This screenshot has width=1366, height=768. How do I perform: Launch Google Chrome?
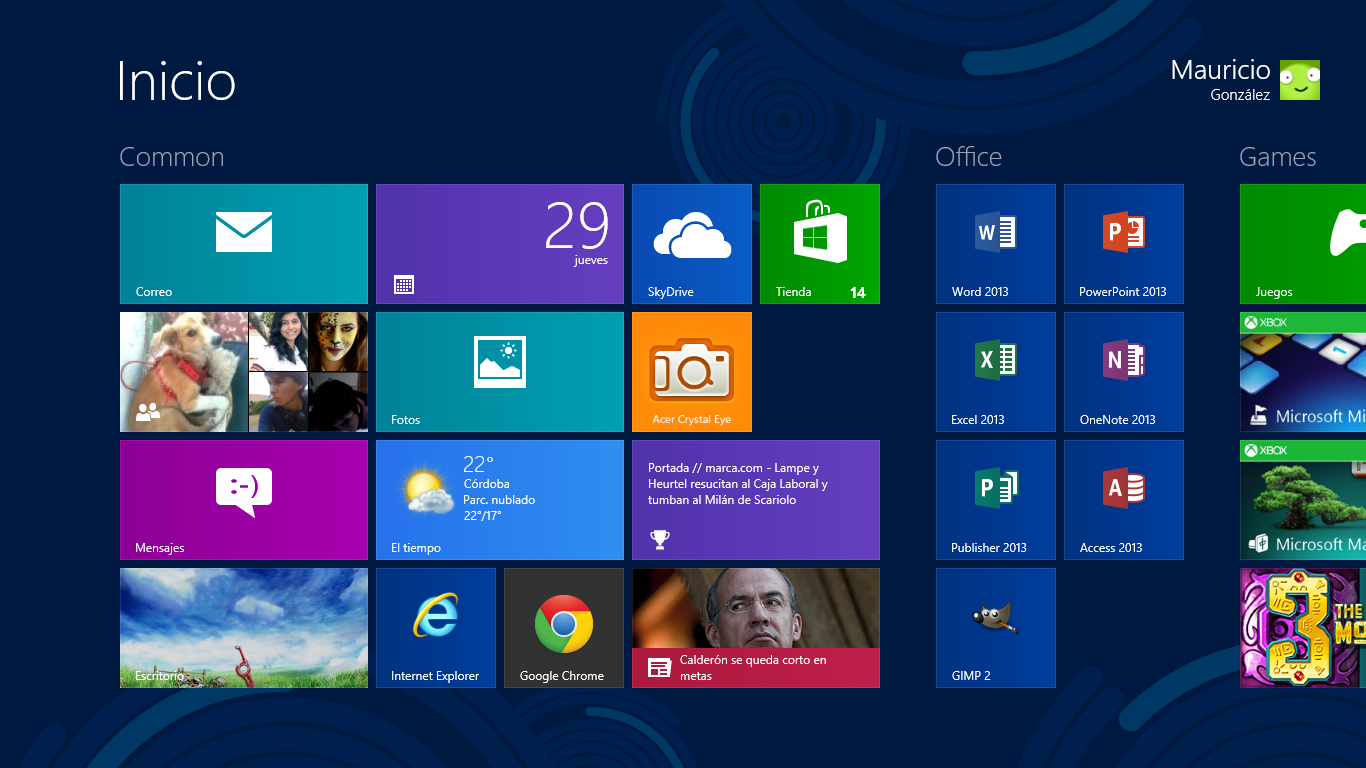tap(563, 627)
